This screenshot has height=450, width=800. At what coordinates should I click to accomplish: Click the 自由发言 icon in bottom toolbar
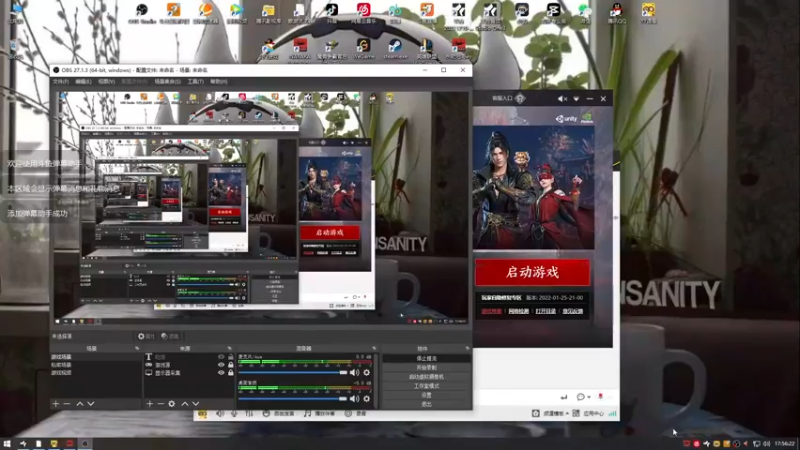tap(266, 413)
